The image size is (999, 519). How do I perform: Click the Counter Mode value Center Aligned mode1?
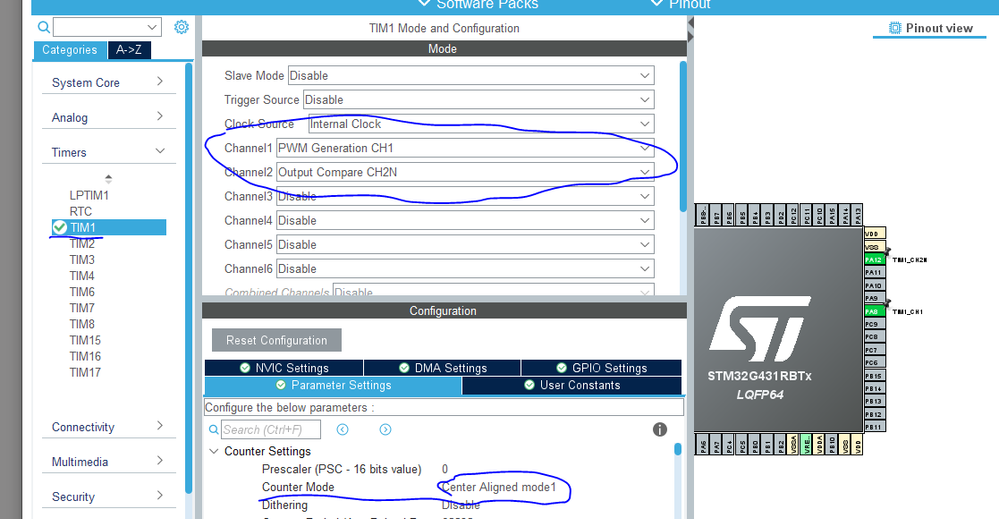(x=499, y=487)
